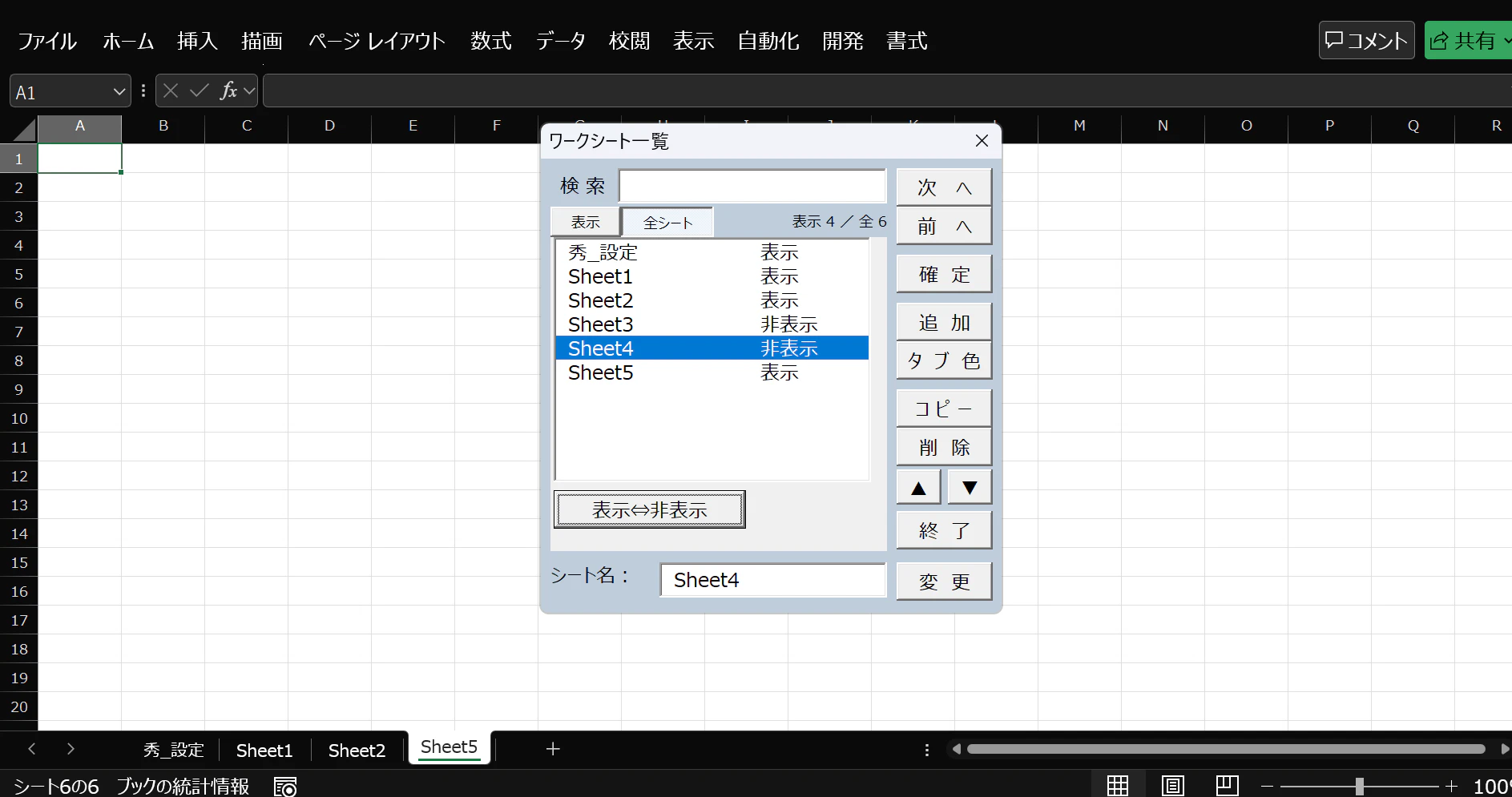Move selected sheet up with ▲ button
Viewport: 1512px width, 797px height.
point(918,487)
